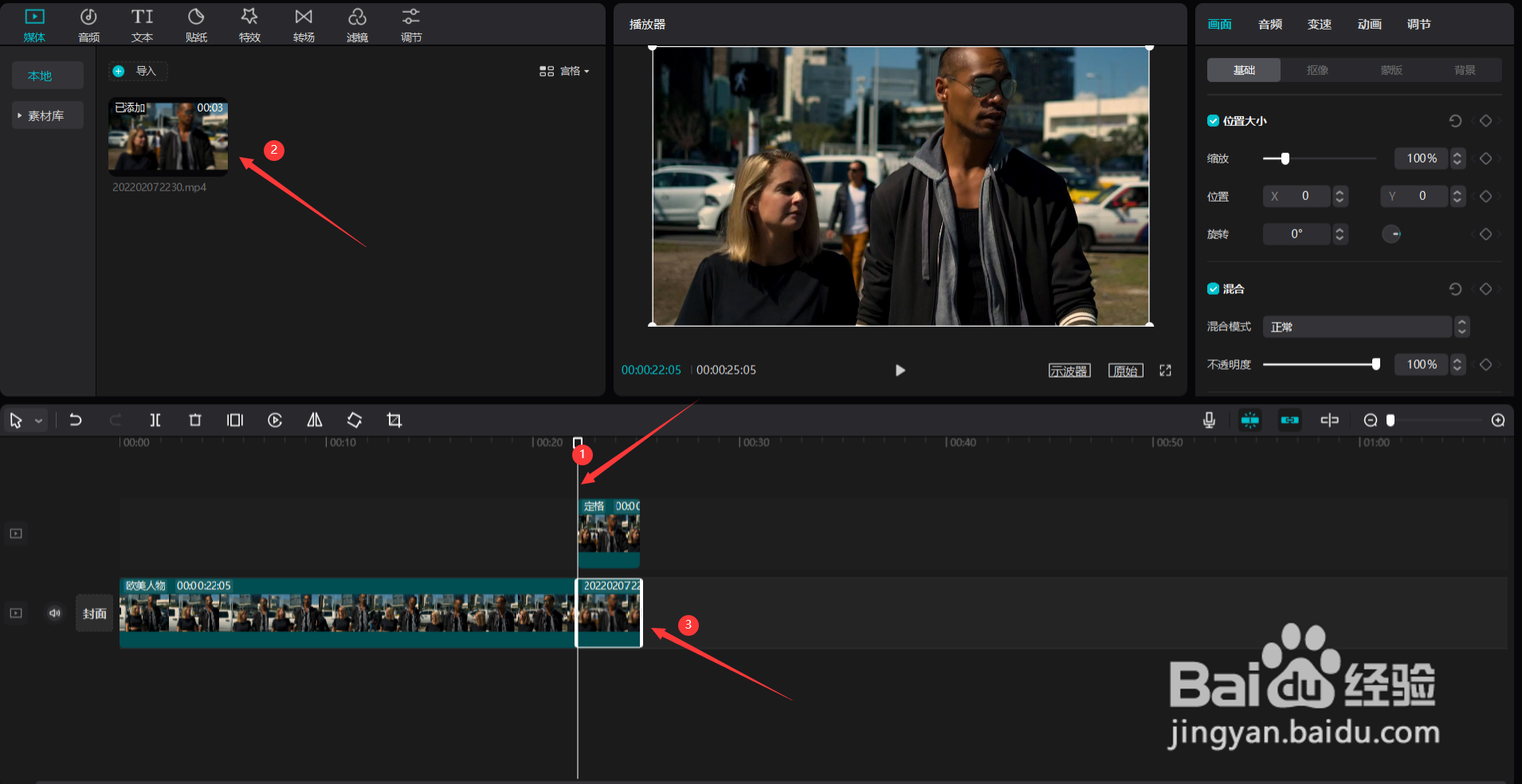Click the undo arrow in timeline toolbar
Viewport: 1522px width, 784px height.
click(x=76, y=420)
